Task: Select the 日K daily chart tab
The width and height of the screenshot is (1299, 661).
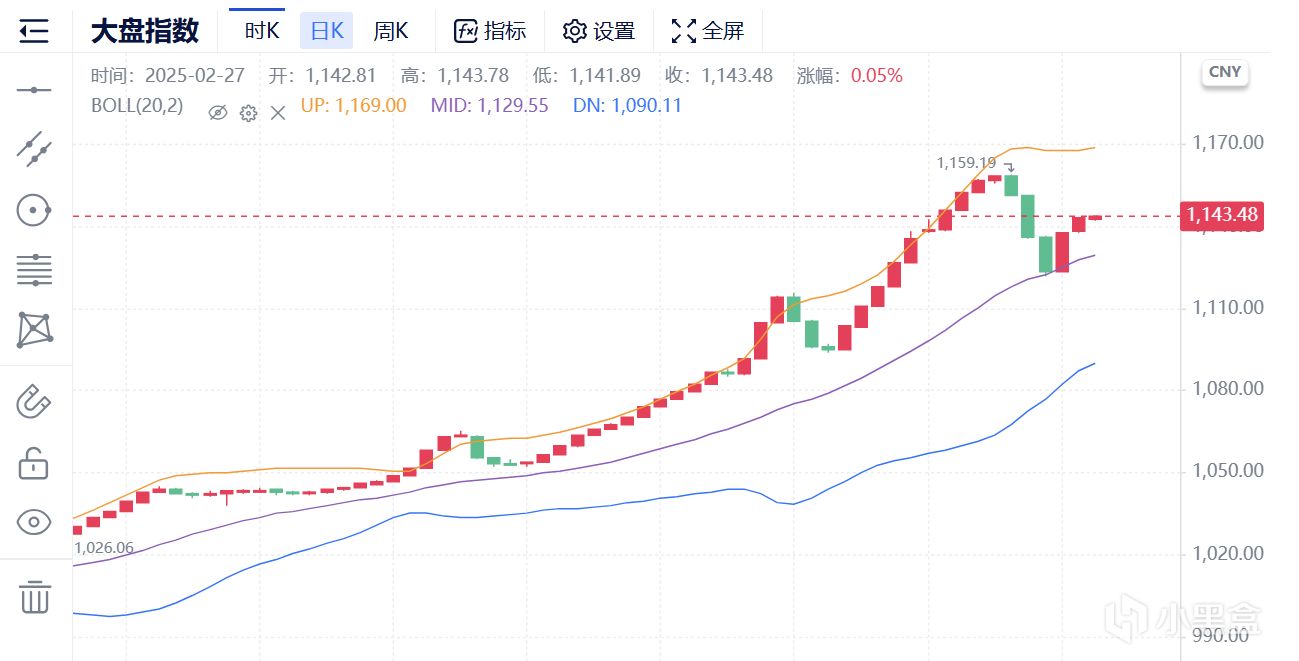Action: coord(326,31)
